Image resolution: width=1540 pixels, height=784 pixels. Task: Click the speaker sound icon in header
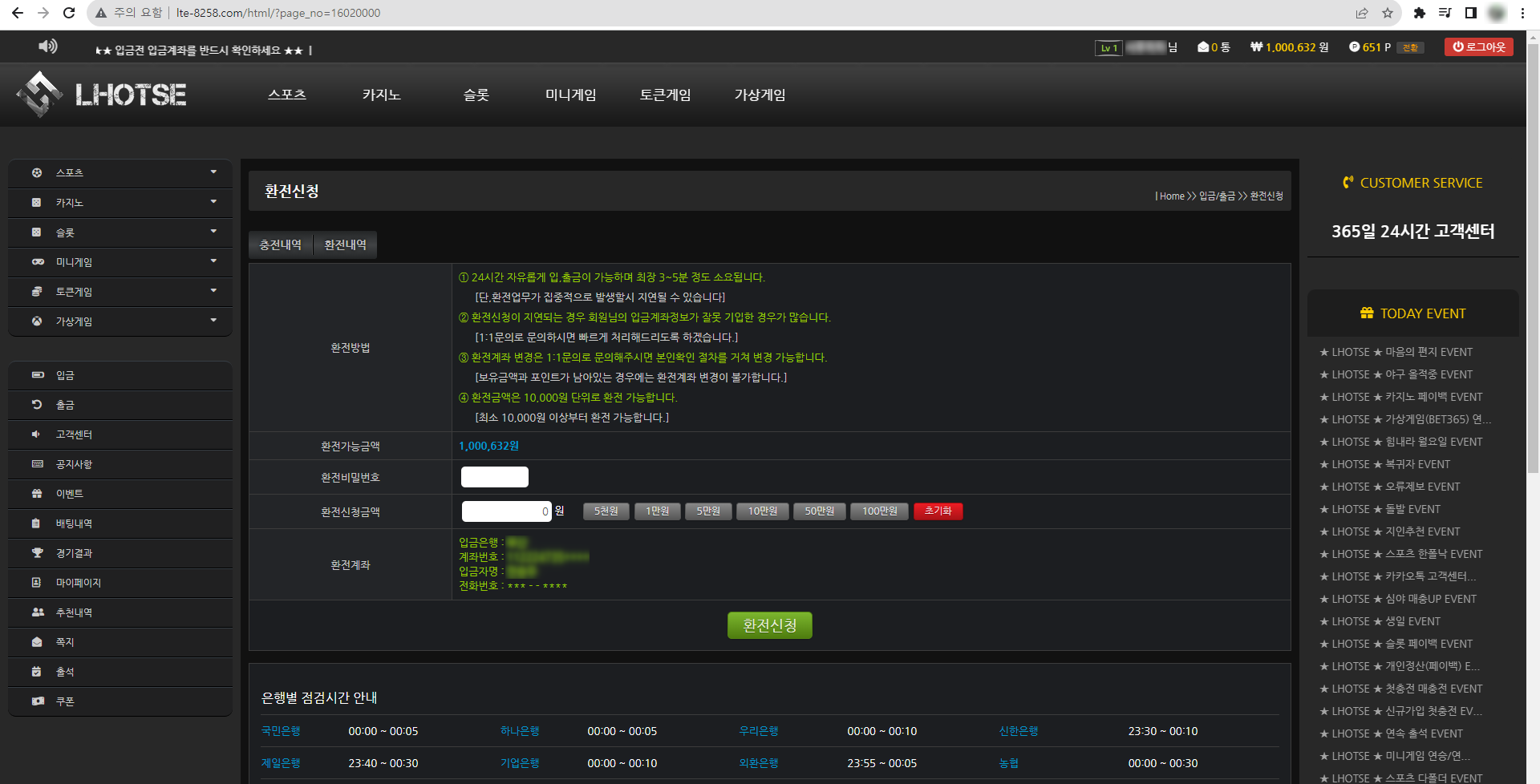(48, 46)
